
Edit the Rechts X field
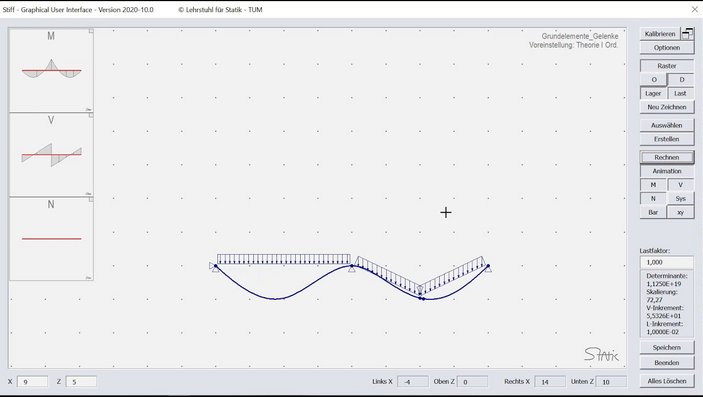pos(550,382)
